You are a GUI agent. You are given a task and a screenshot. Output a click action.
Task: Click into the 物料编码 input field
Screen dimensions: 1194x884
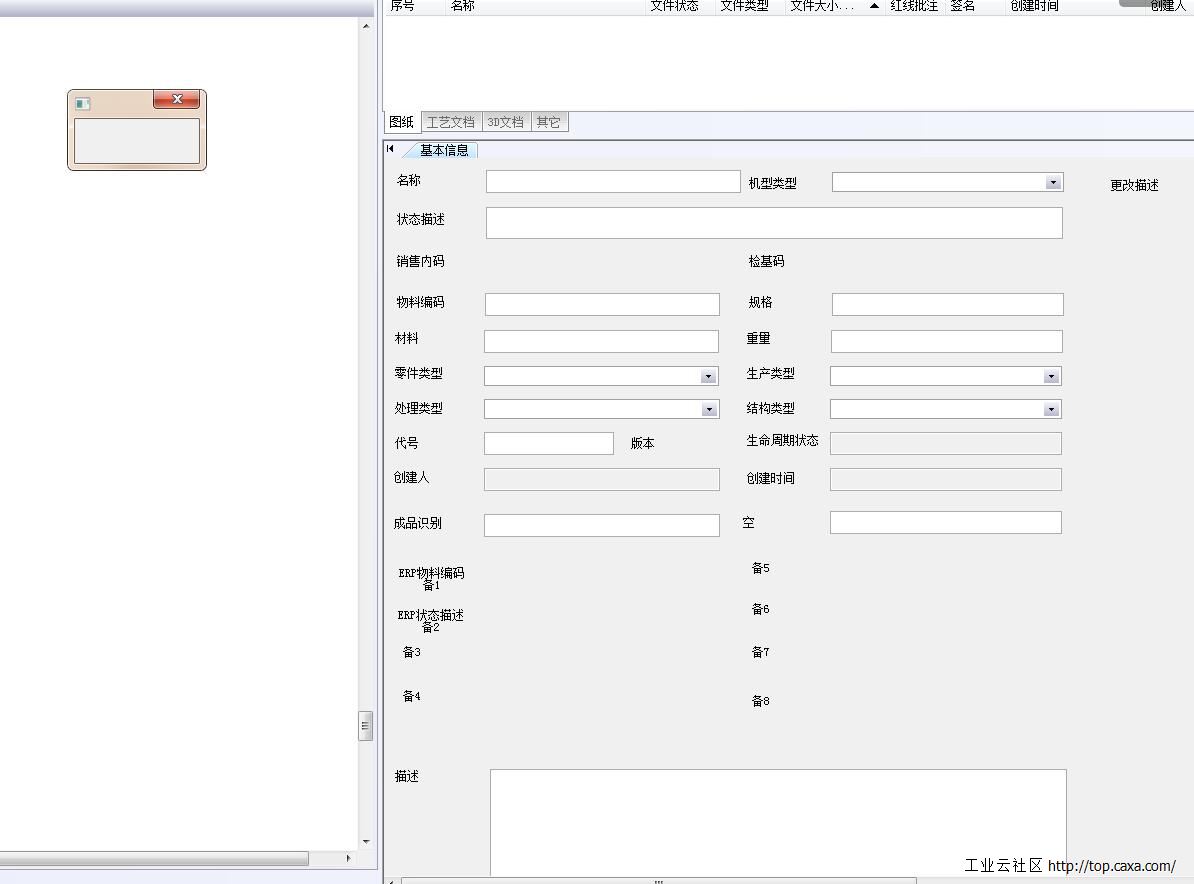pyautogui.click(x=602, y=304)
